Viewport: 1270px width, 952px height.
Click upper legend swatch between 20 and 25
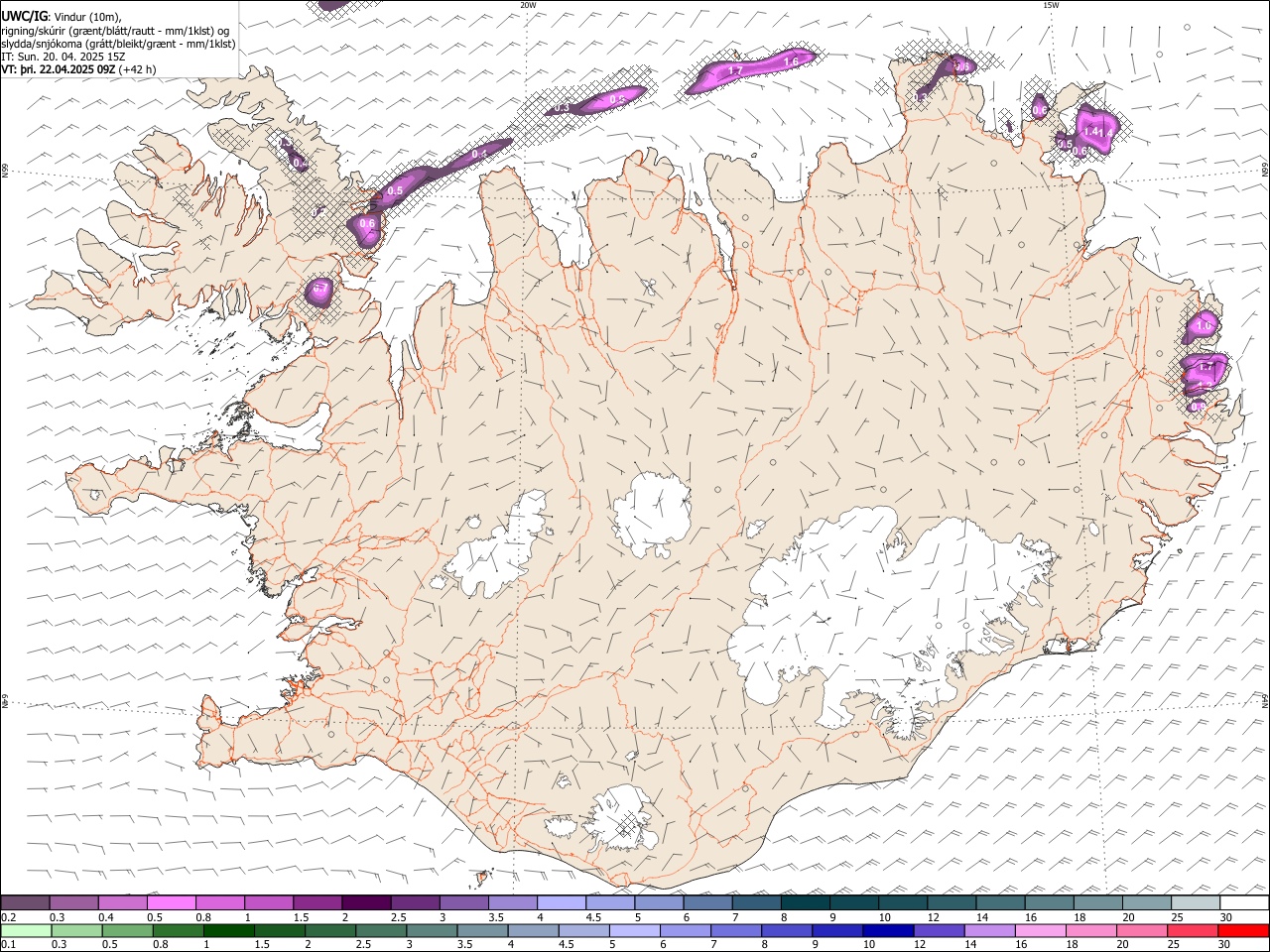(x=1145, y=902)
